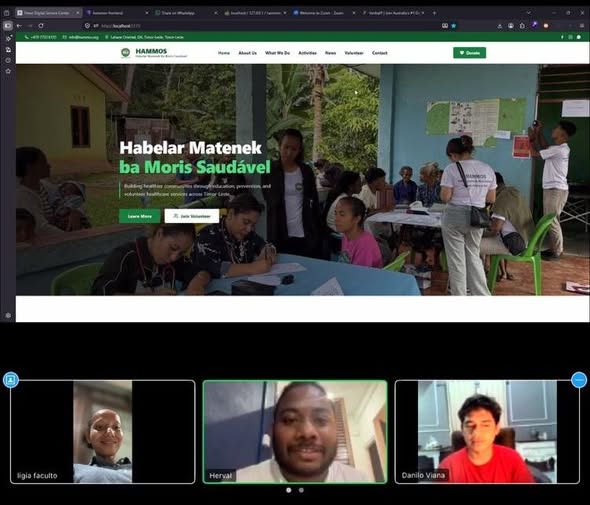Select ligia faculto's video tile
Screen dimensions: 590x505
point(103,432)
